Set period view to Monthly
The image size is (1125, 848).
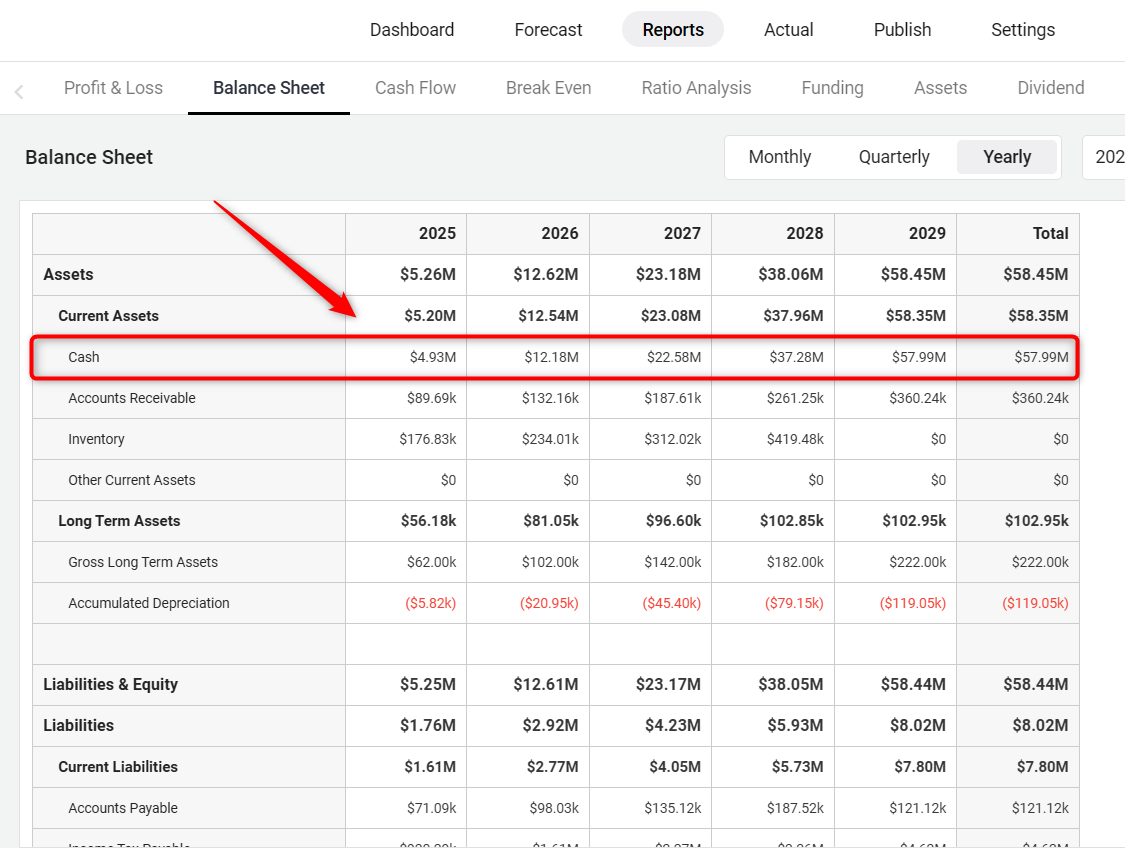click(x=780, y=157)
